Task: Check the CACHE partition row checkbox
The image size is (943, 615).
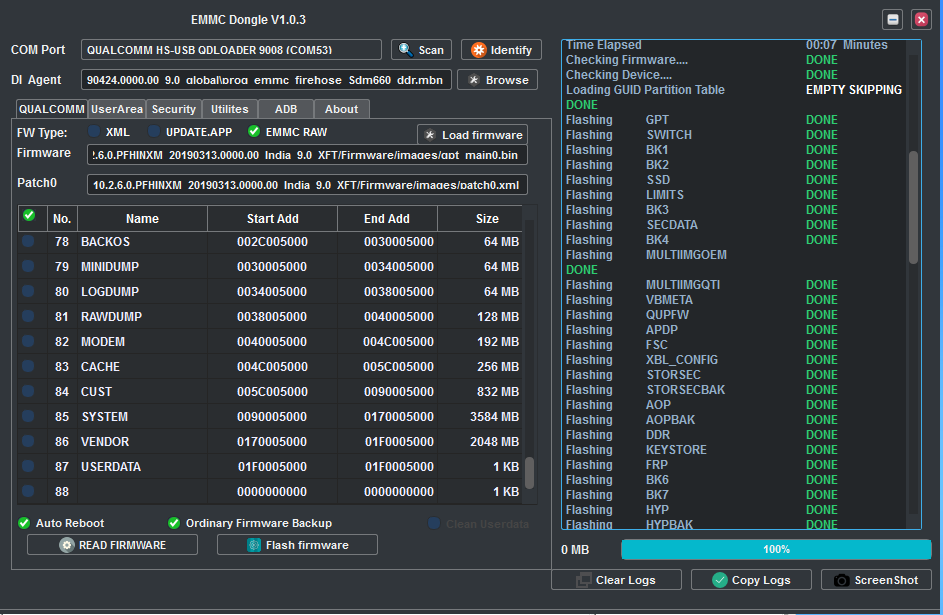Action: coord(28,366)
